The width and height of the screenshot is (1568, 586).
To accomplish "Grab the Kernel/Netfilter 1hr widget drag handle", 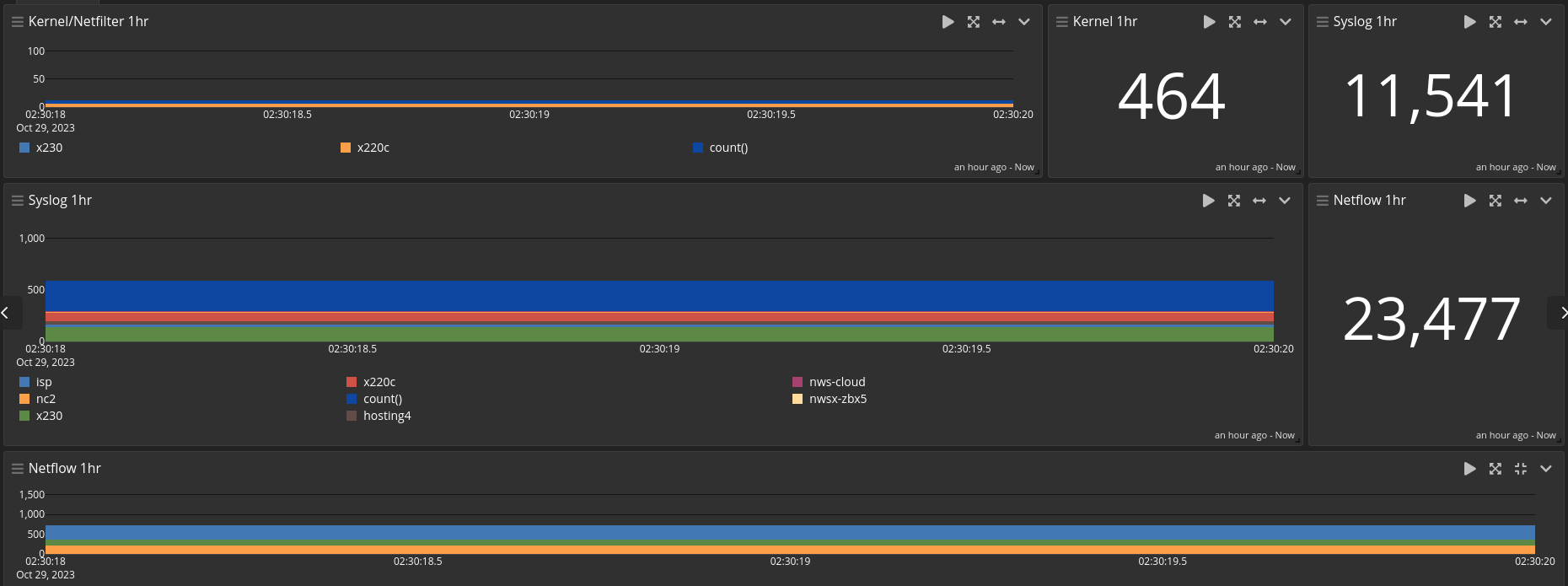I will 17,22.
